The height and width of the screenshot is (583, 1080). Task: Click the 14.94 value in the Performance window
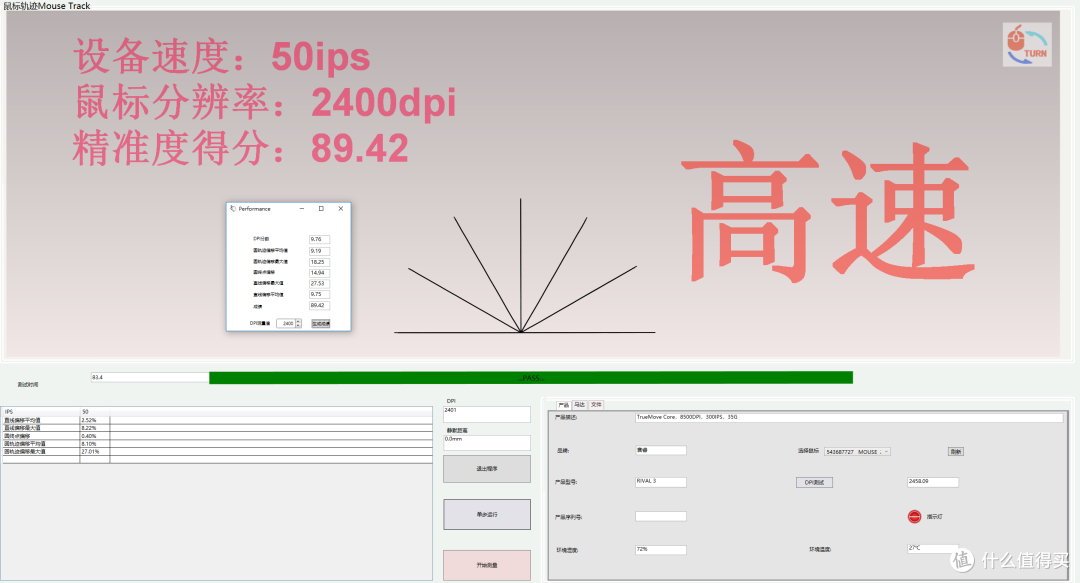pyautogui.click(x=320, y=273)
